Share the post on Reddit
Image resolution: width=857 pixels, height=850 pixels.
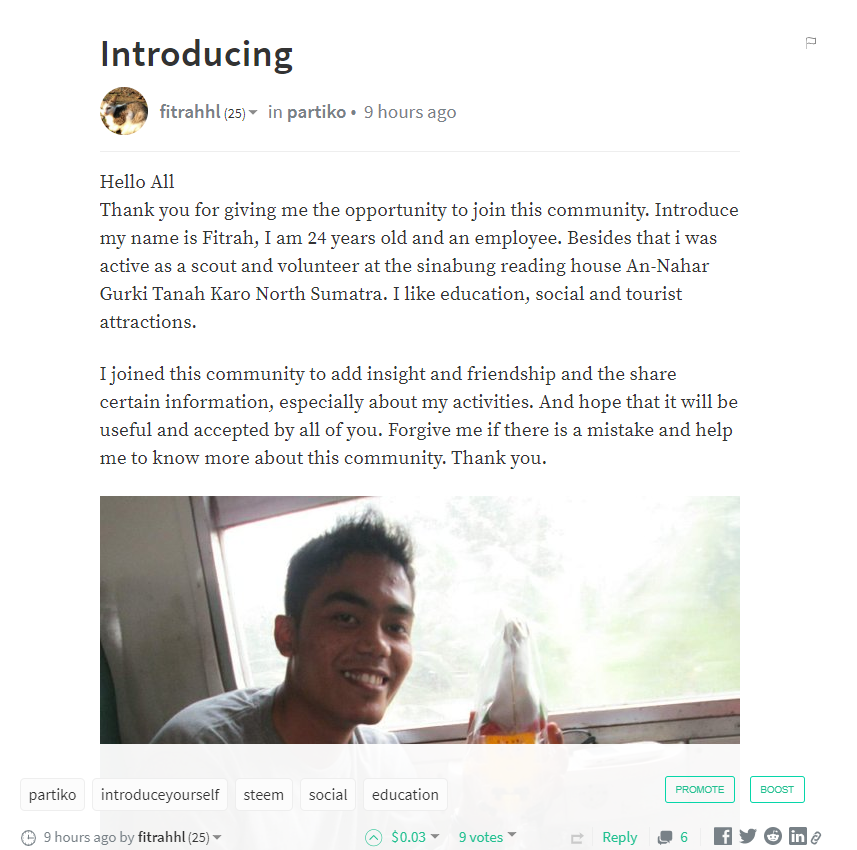773,836
